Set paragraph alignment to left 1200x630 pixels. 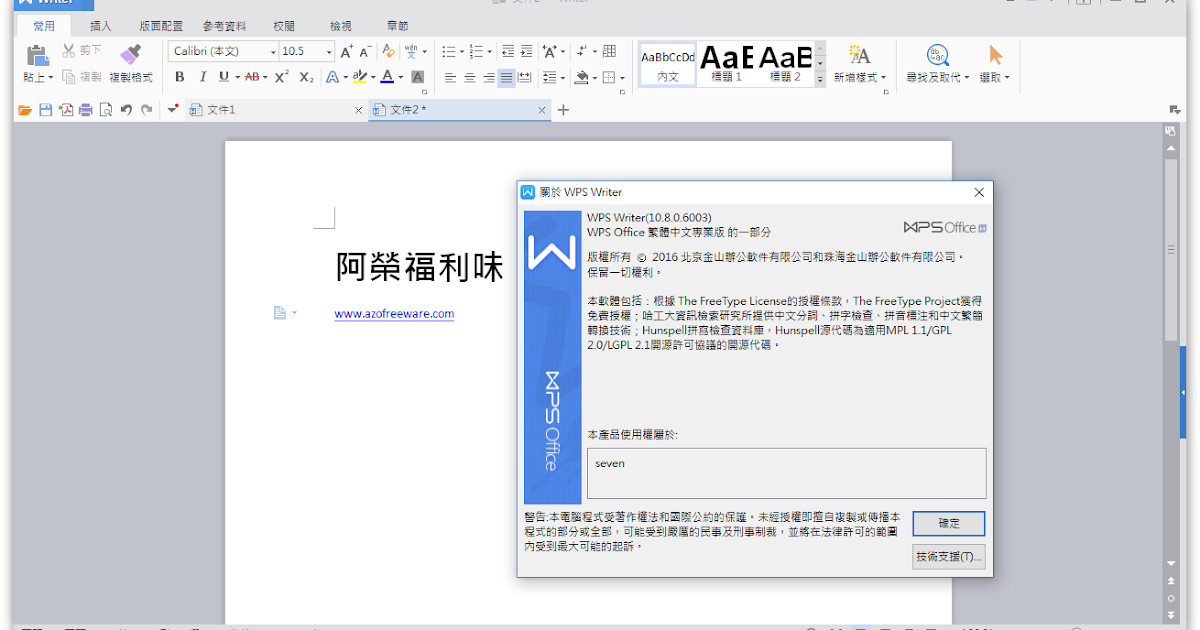pos(450,77)
